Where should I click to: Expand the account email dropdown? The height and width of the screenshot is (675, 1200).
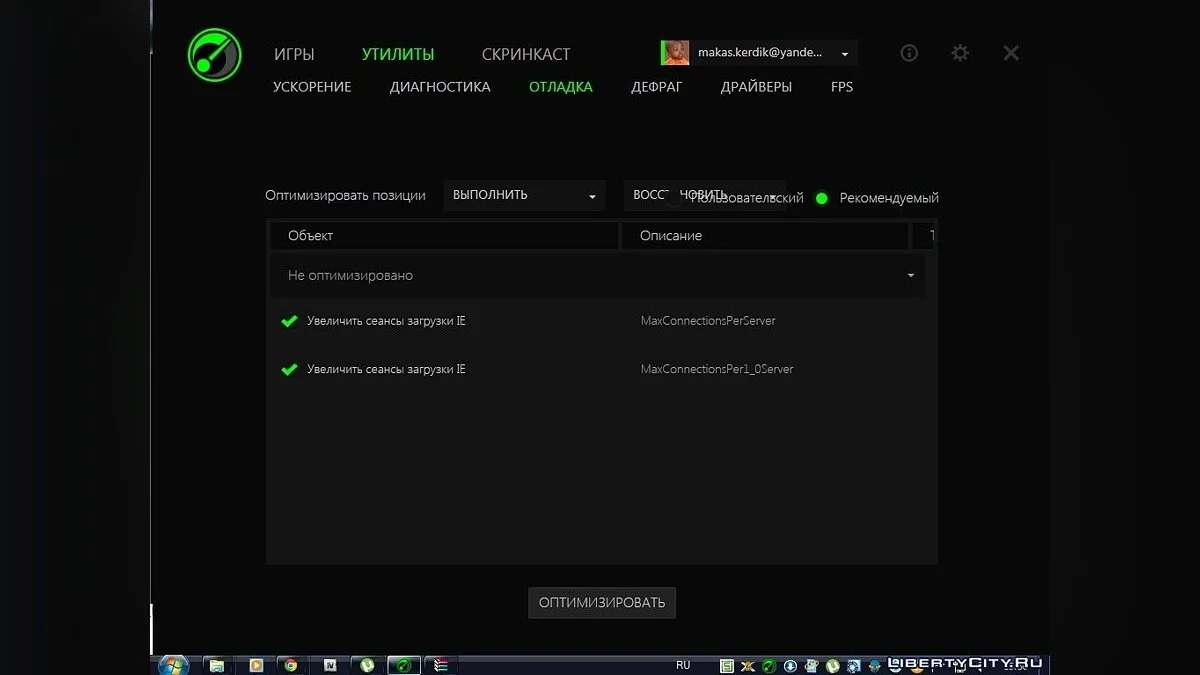[x=843, y=53]
